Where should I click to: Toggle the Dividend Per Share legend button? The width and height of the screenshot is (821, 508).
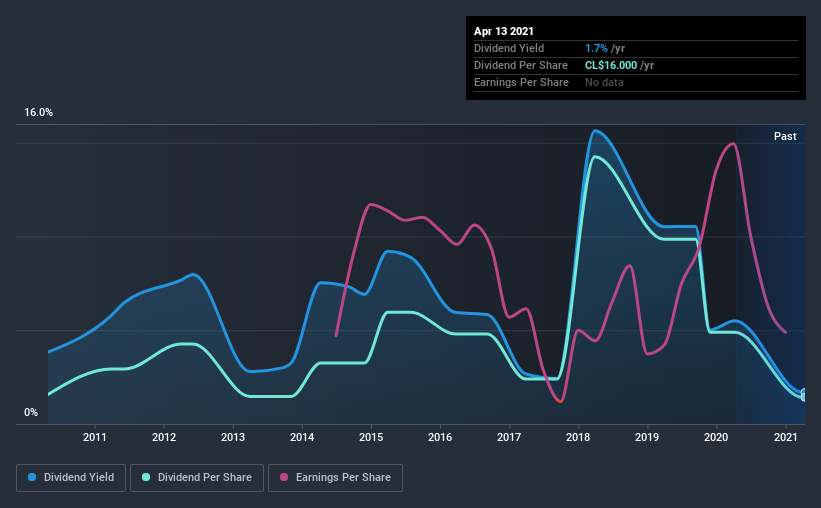tap(197, 478)
